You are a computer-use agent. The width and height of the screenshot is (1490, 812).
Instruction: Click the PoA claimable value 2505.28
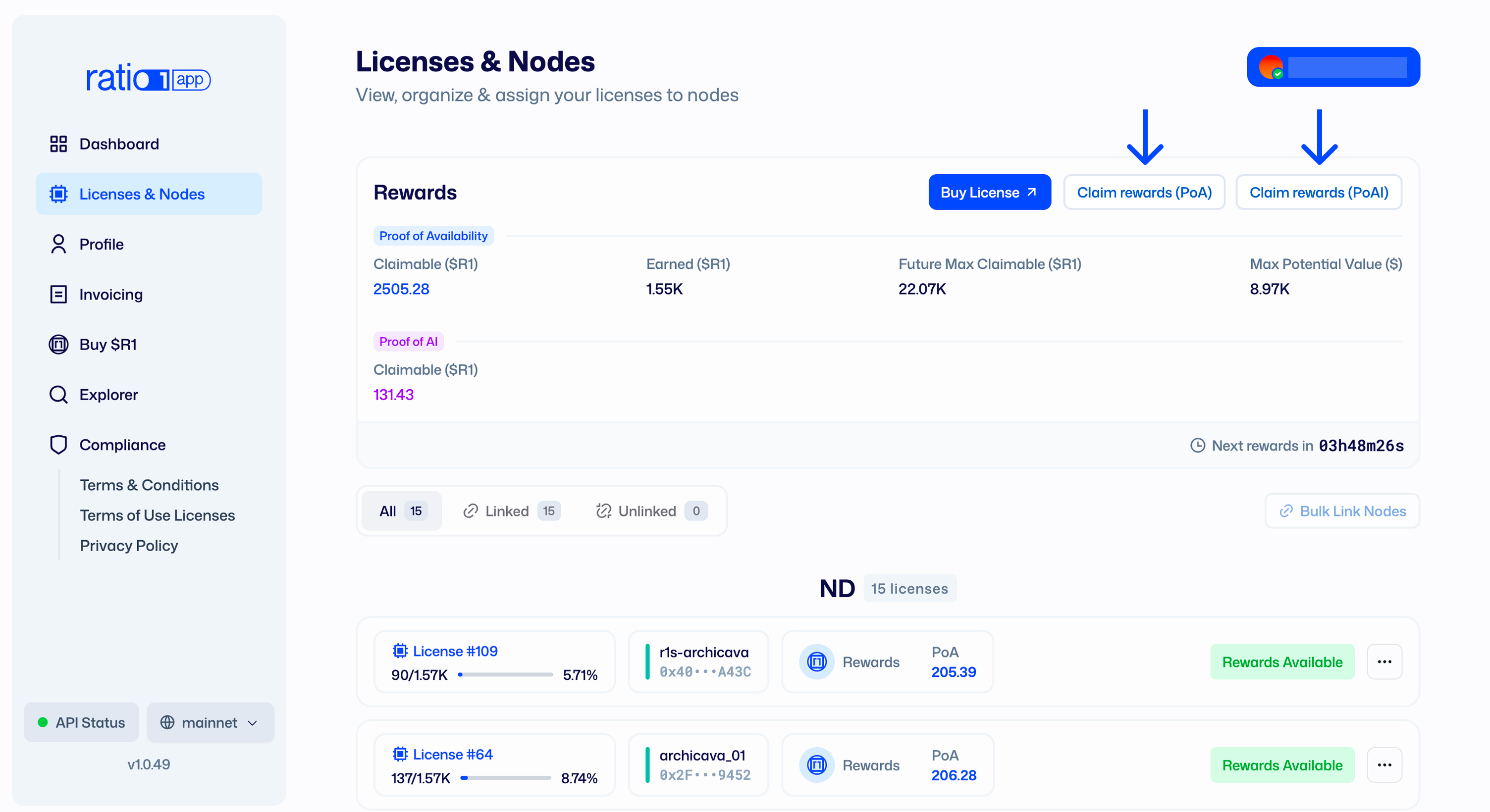coord(401,289)
